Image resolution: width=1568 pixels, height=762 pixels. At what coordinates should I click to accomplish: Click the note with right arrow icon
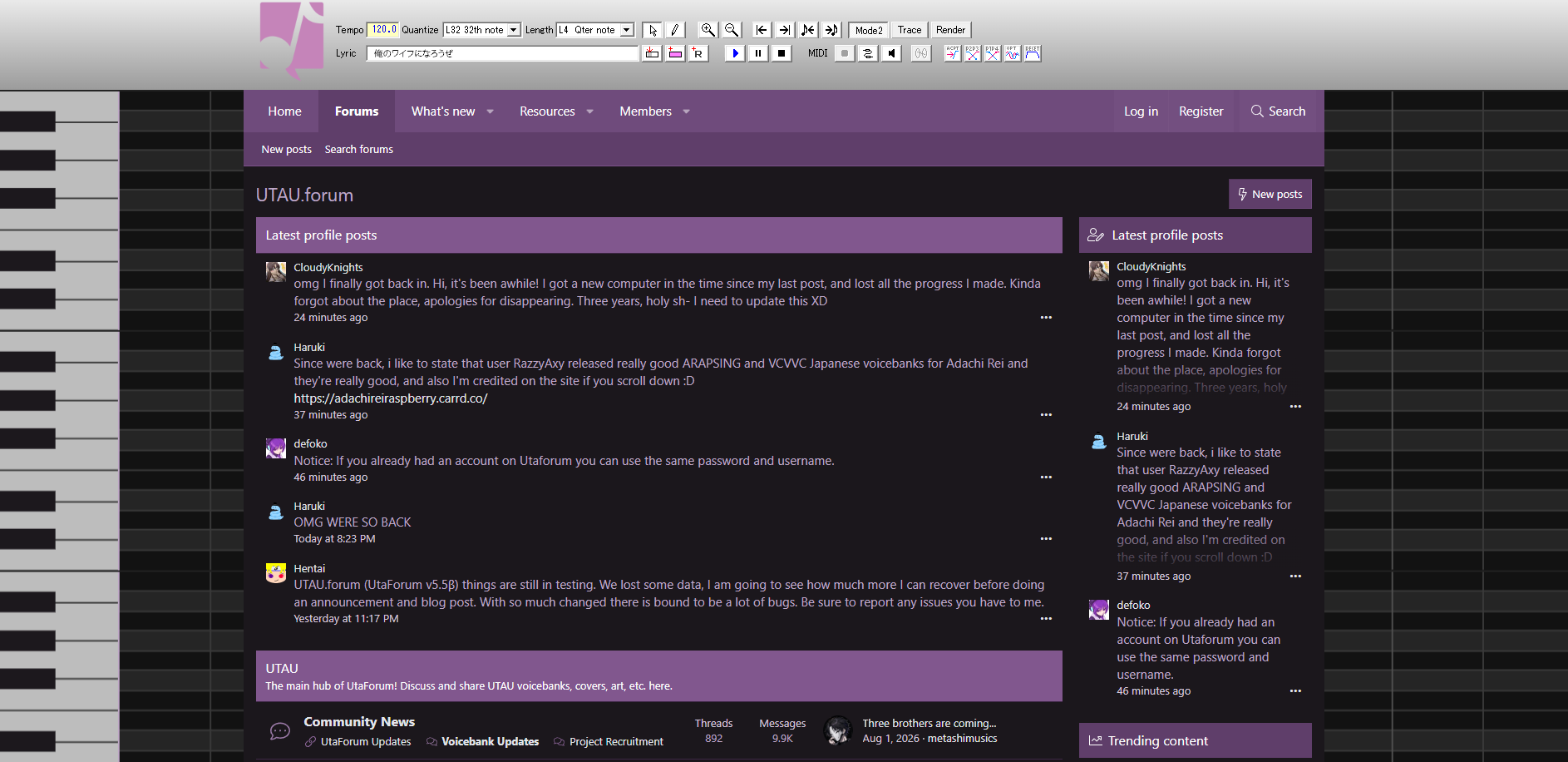(831, 30)
